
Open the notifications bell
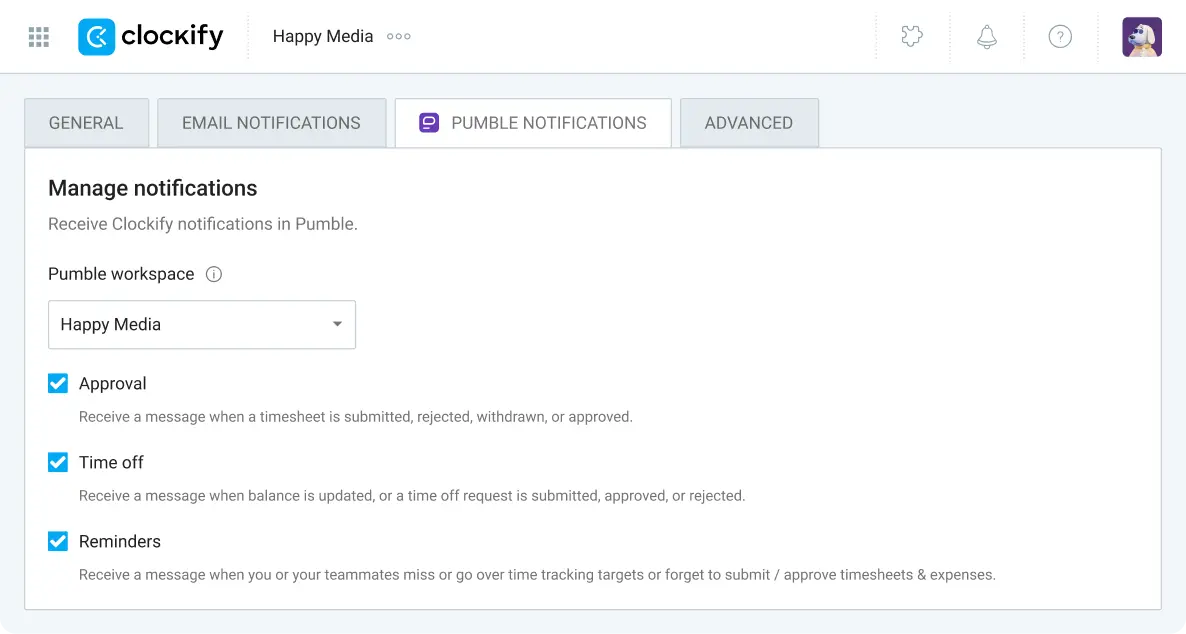pyautogui.click(x=986, y=36)
